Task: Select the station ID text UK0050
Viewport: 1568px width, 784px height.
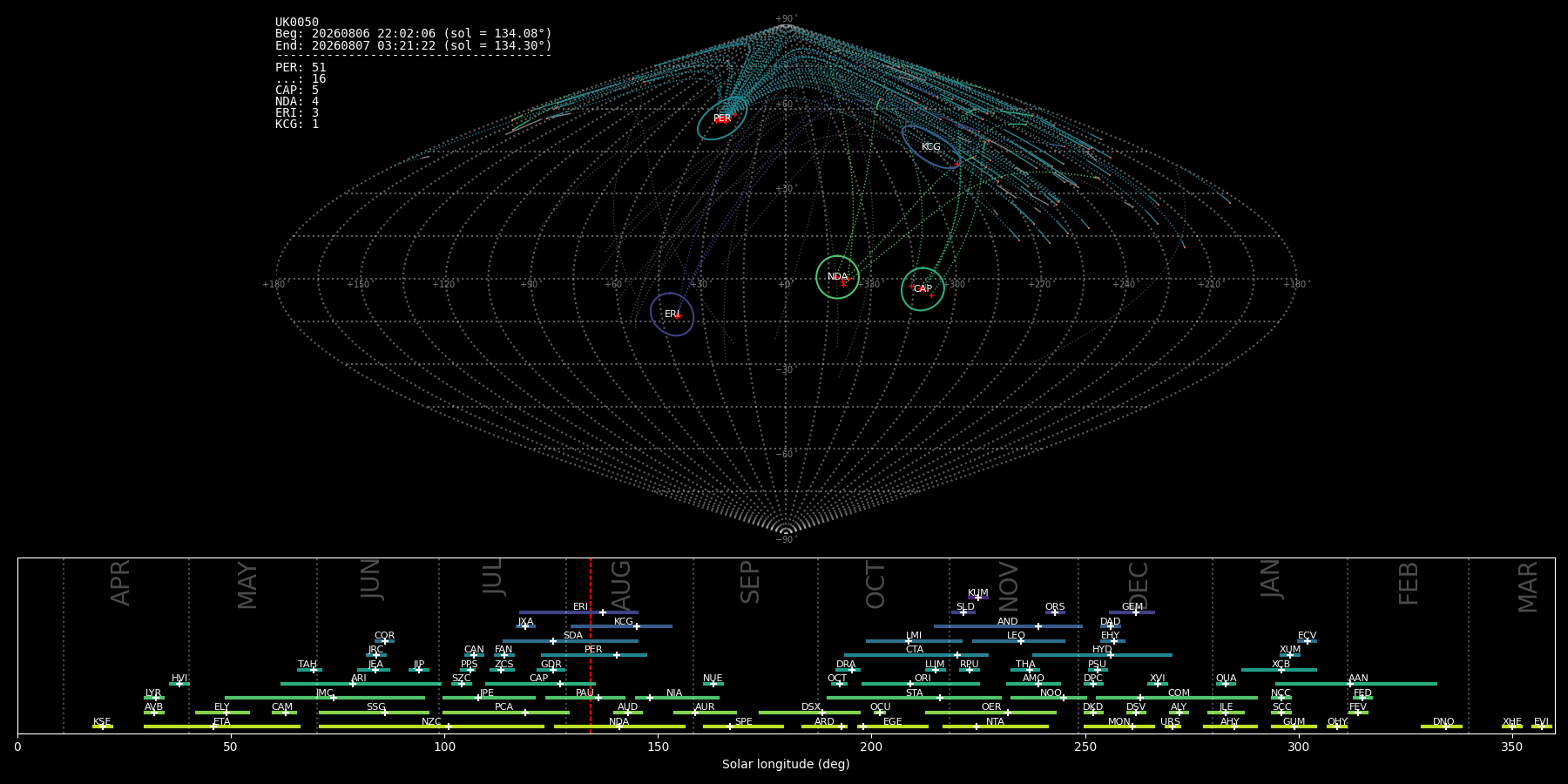Action: point(297,23)
